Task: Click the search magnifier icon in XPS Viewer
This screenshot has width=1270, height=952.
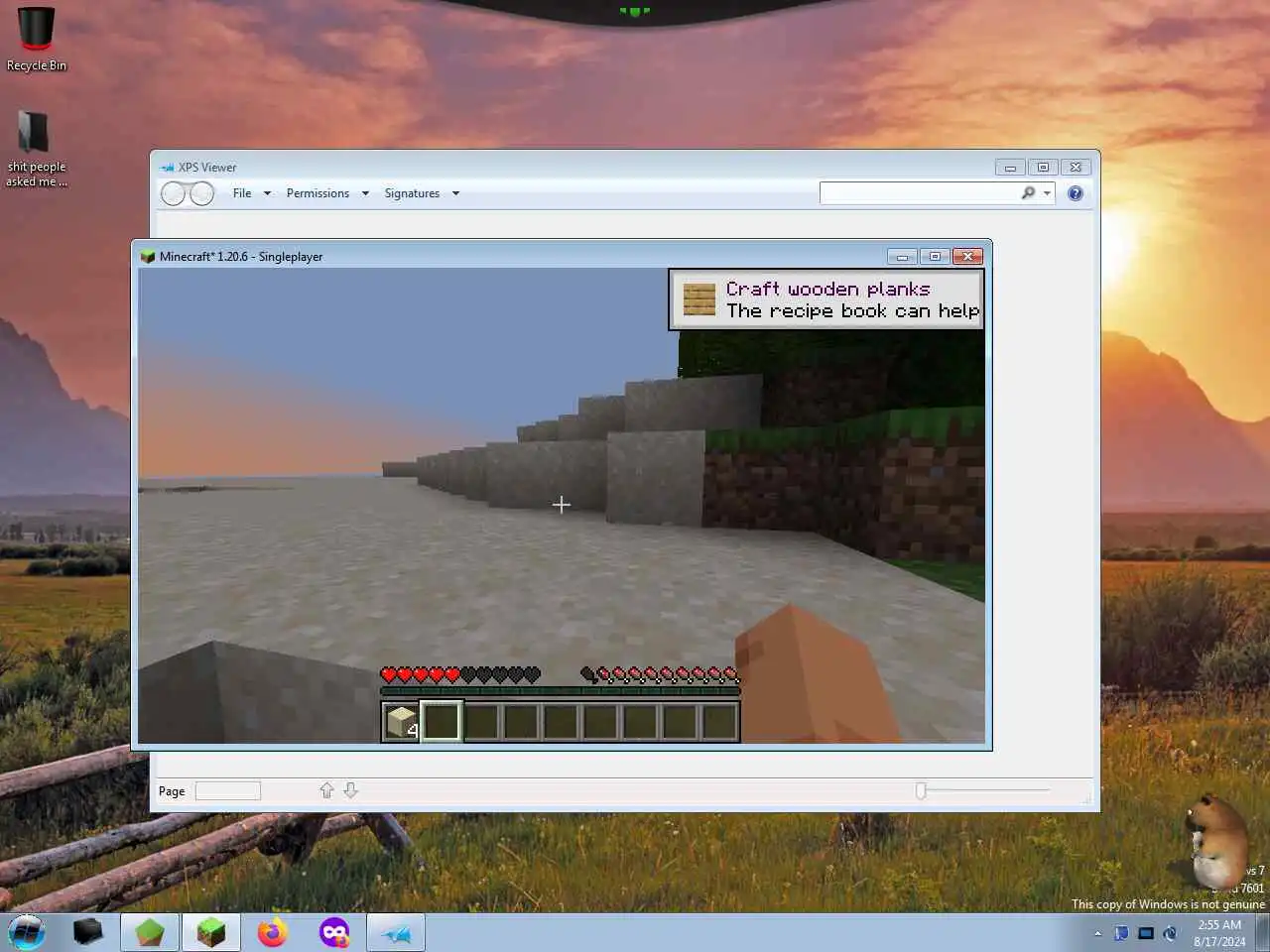Action: point(1028,193)
